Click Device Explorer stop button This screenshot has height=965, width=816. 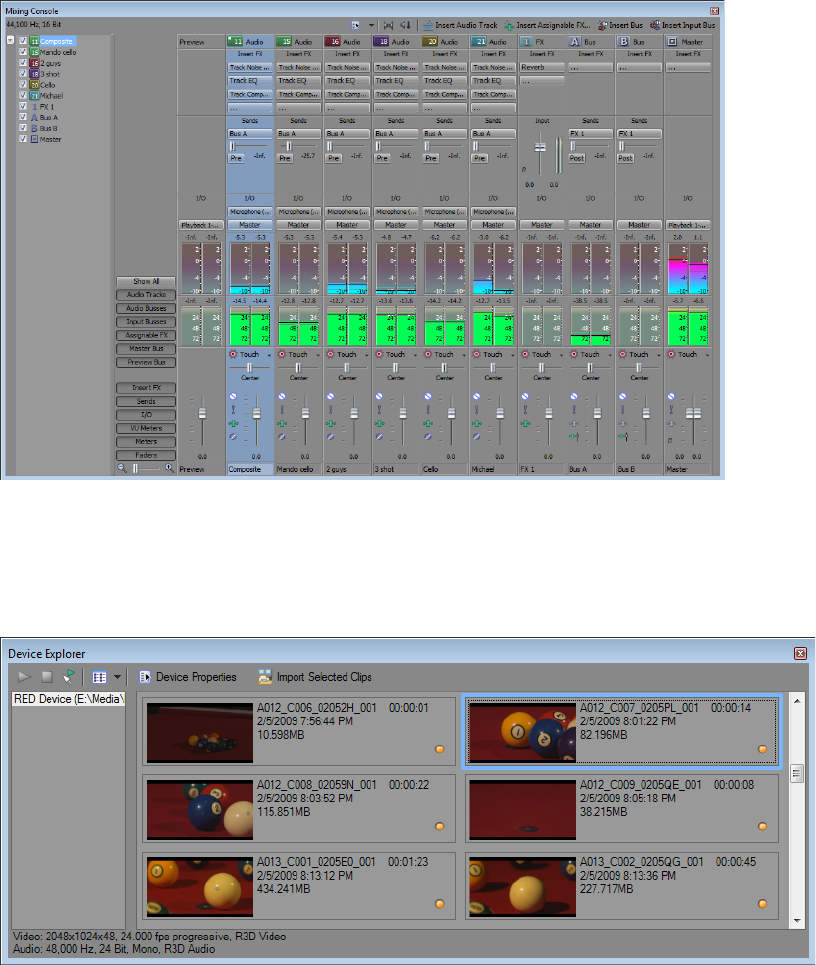point(47,677)
